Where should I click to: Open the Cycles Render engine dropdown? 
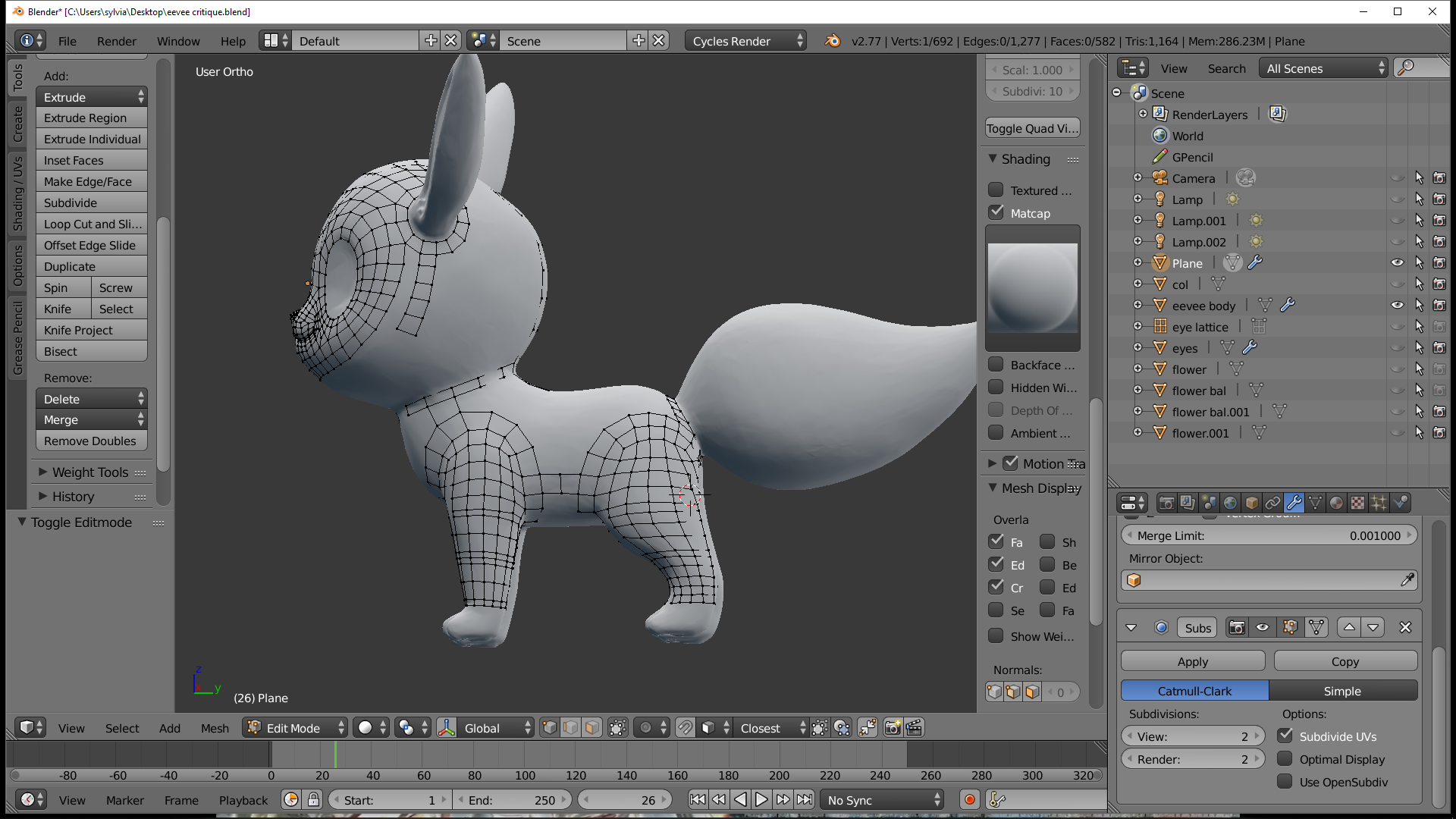(745, 41)
